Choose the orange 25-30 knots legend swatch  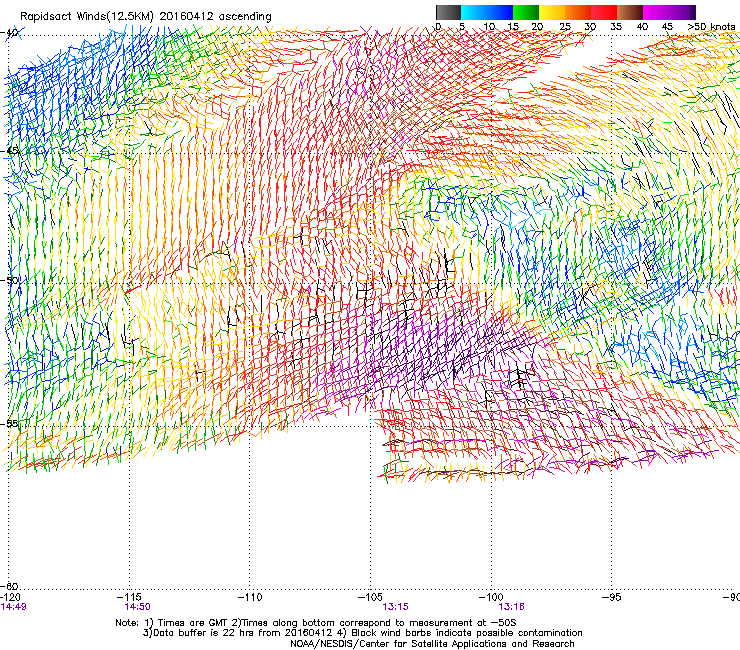[578, 12]
